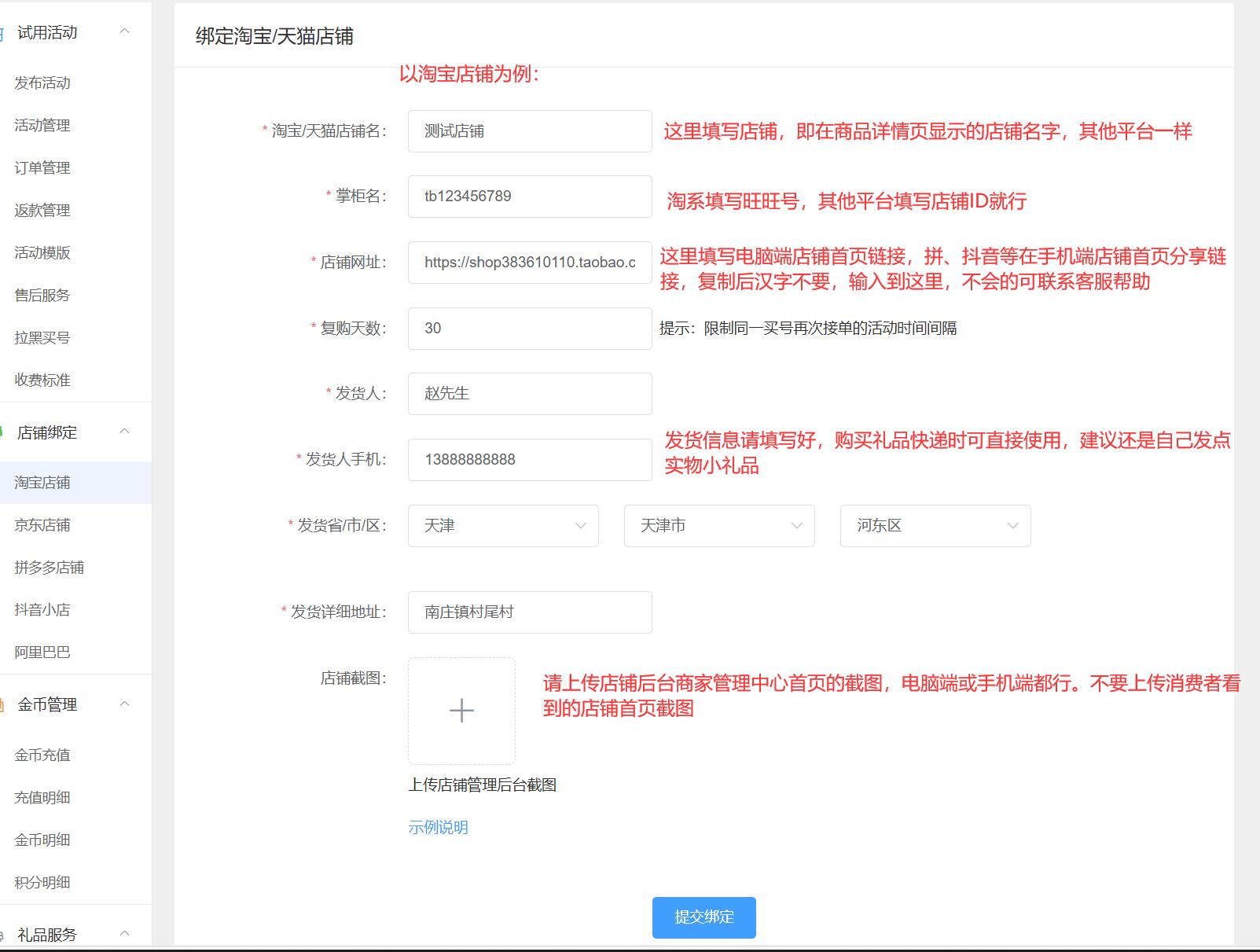Viewport: 1260px width, 952px height.
Task: Open the city dropdown showing 天津市
Action: coord(718,526)
